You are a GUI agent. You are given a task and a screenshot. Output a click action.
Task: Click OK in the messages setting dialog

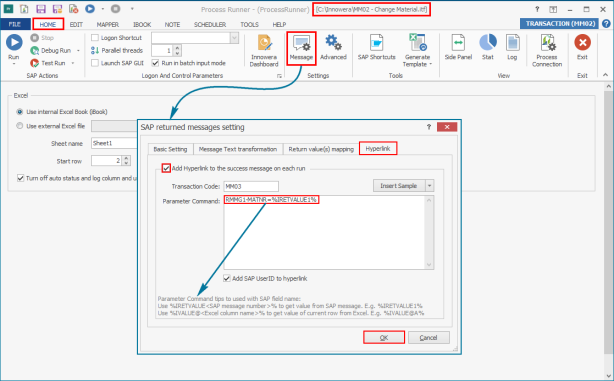pyautogui.click(x=384, y=338)
